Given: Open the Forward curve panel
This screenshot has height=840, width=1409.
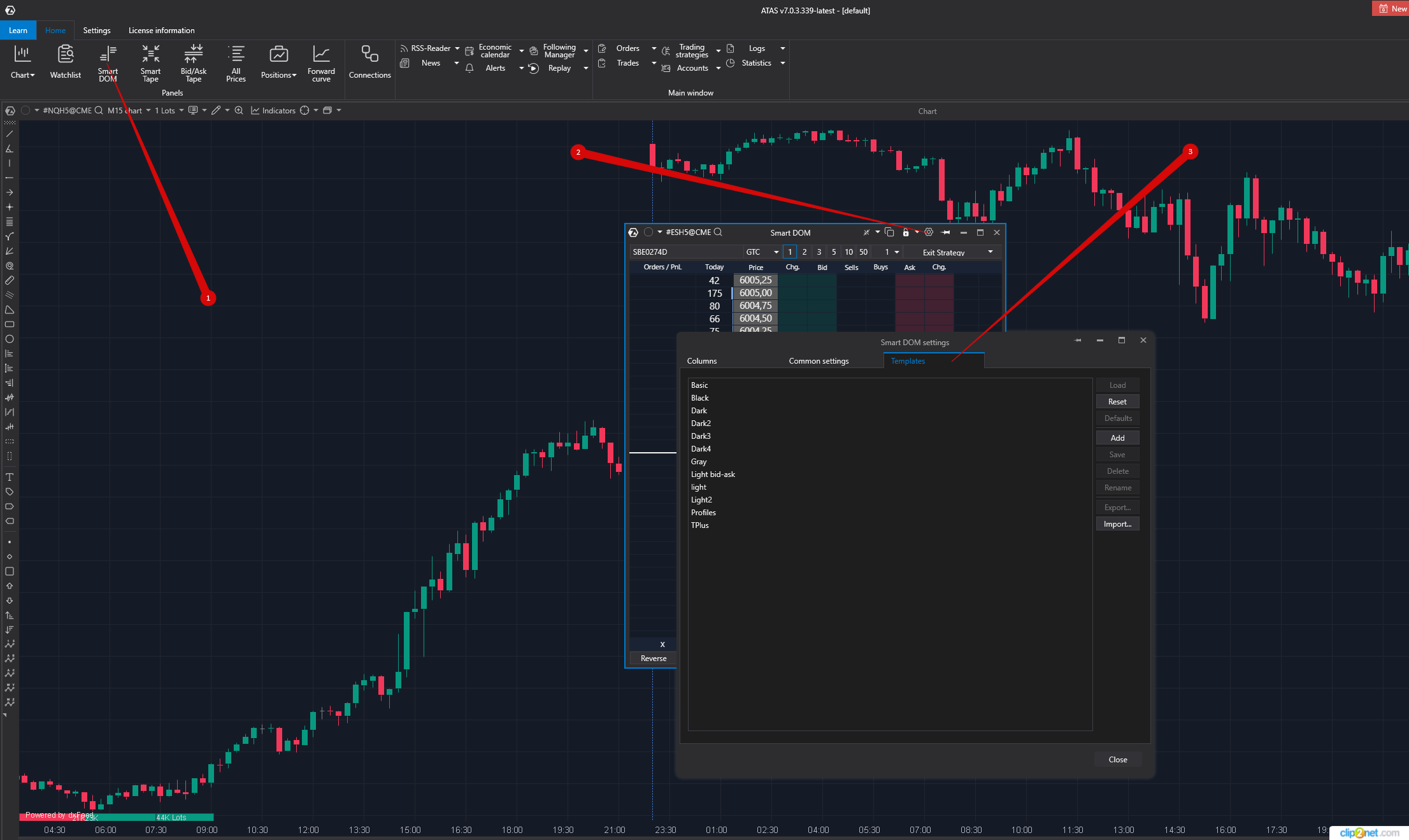Looking at the screenshot, I should (321, 63).
